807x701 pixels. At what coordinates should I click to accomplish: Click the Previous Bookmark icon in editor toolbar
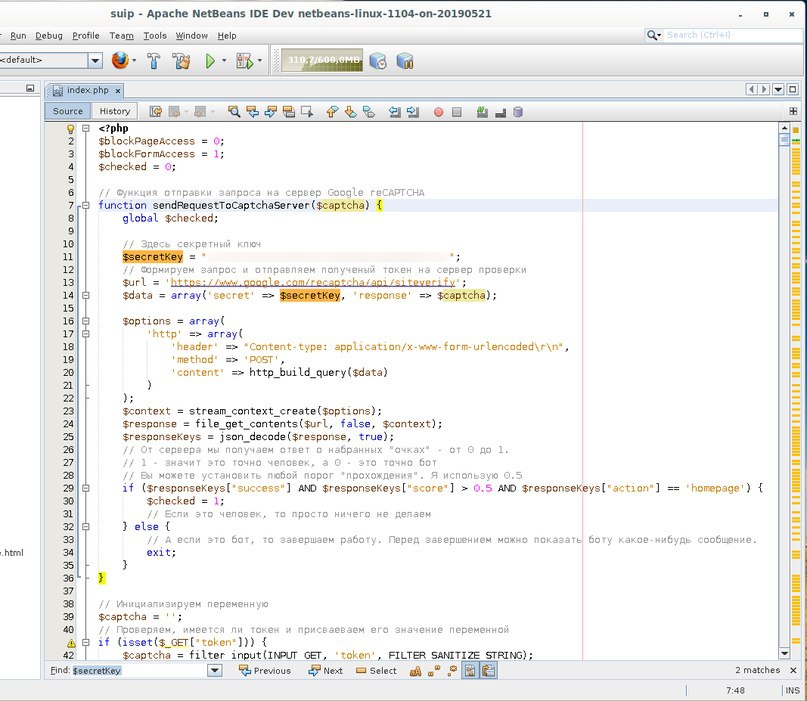pos(333,112)
